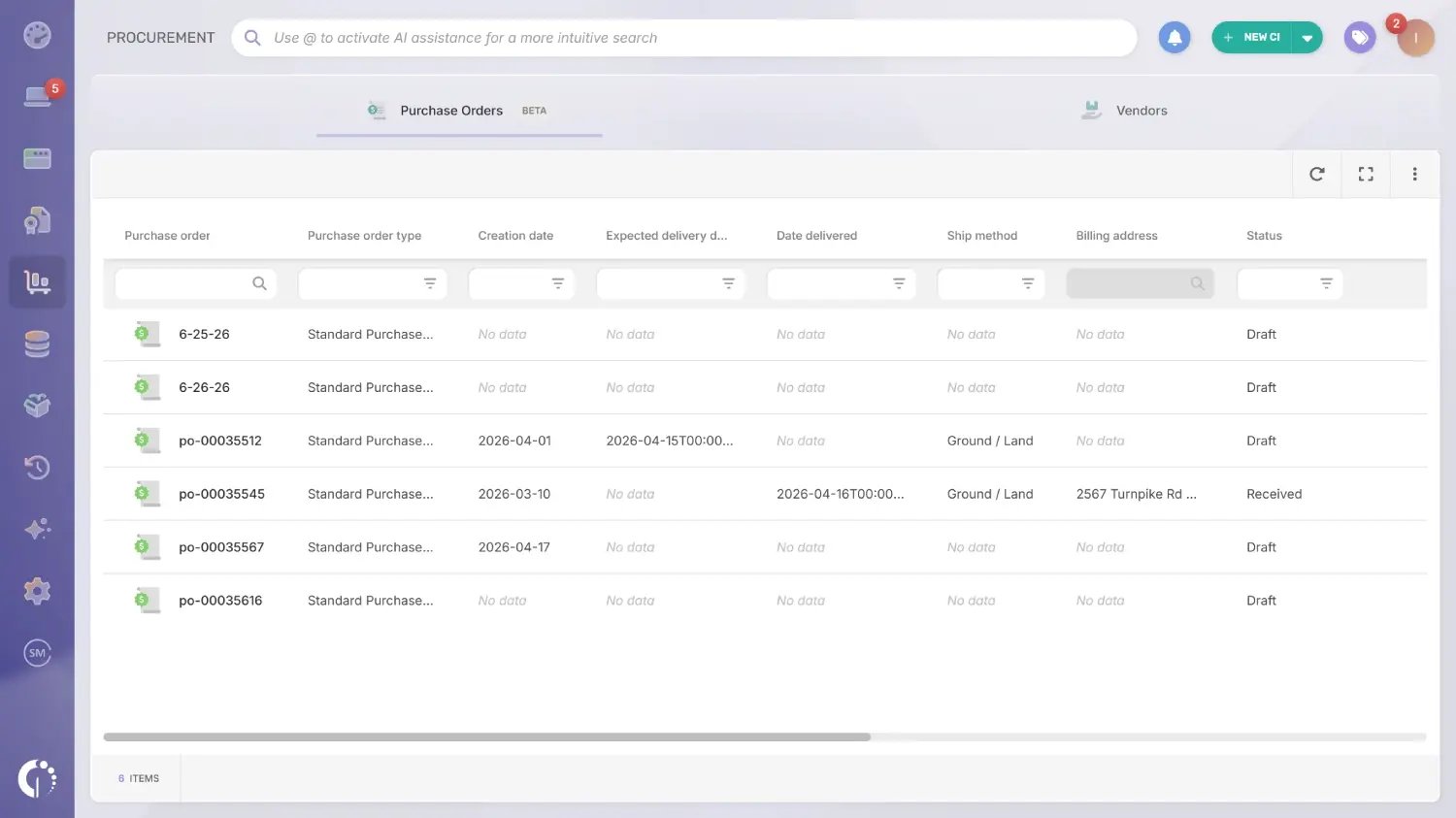Expand the NEW CI dropdown arrow
Image resolution: width=1456 pixels, height=818 pixels.
[x=1307, y=38]
